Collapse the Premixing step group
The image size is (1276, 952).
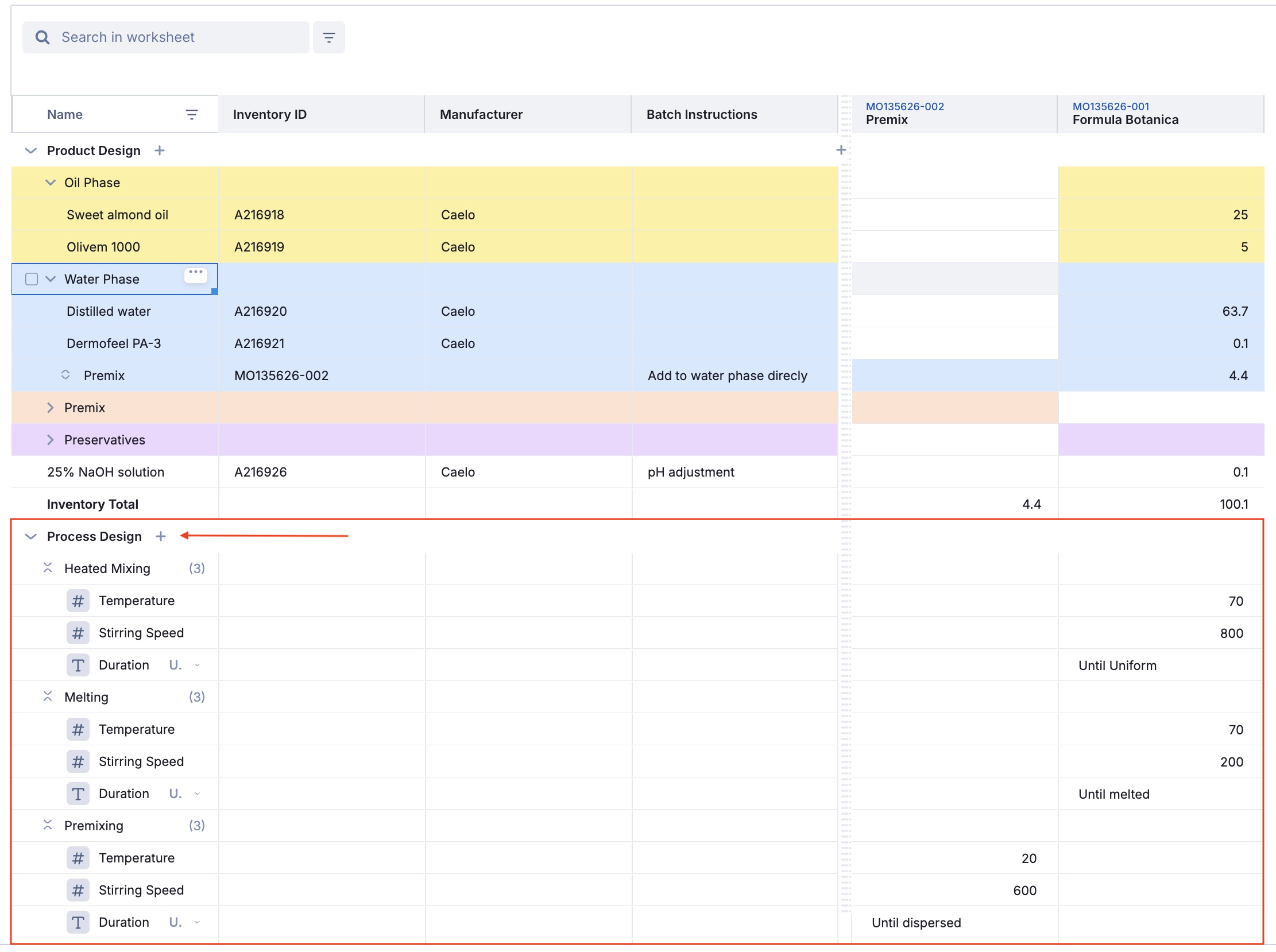click(x=48, y=825)
